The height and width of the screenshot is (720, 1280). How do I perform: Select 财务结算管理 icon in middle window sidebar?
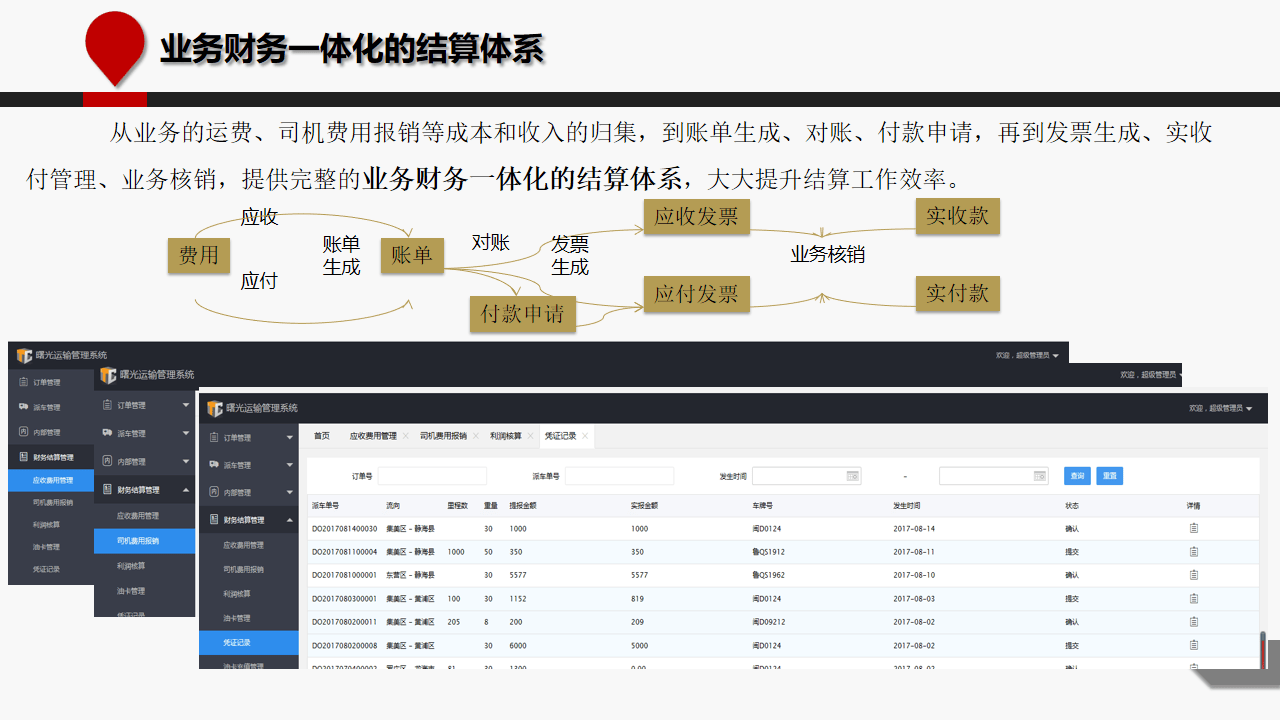tap(108, 490)
